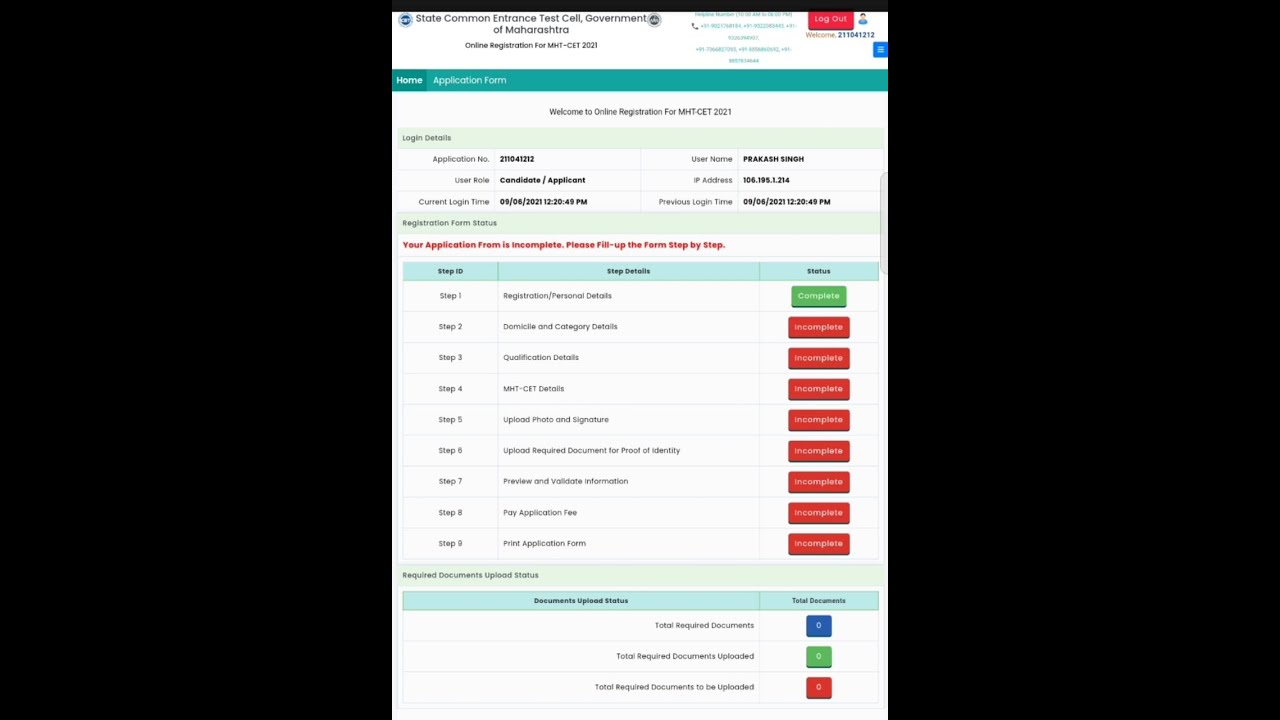
Task: Click the Step Details column header
Action: point(628,271)
